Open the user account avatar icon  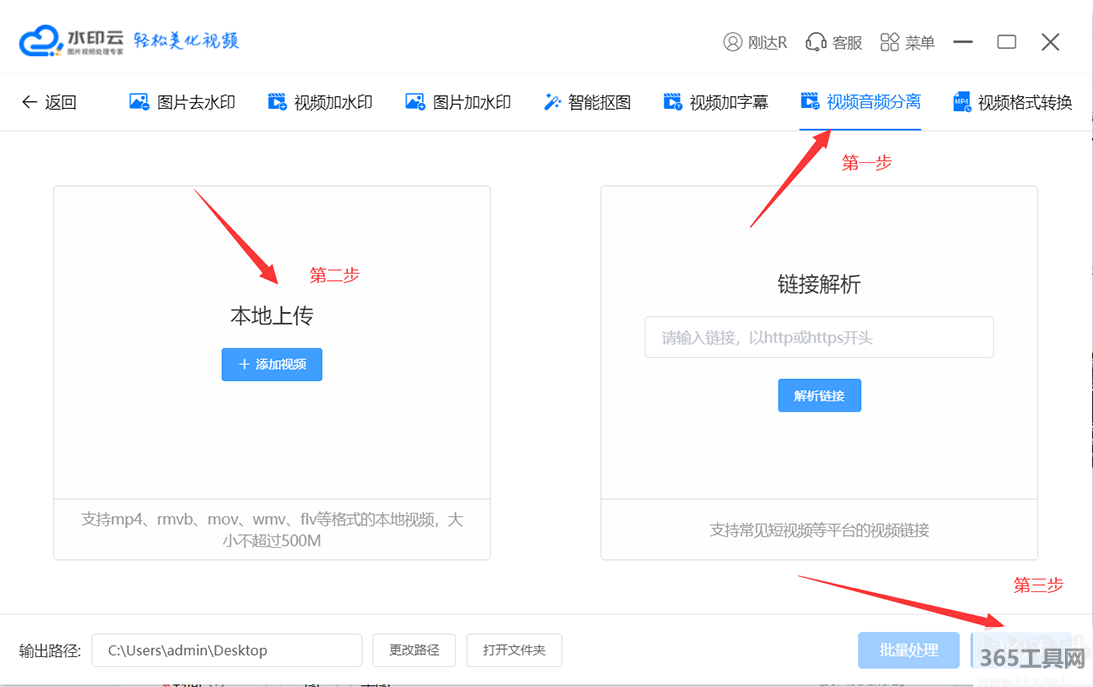coord(733,42)
